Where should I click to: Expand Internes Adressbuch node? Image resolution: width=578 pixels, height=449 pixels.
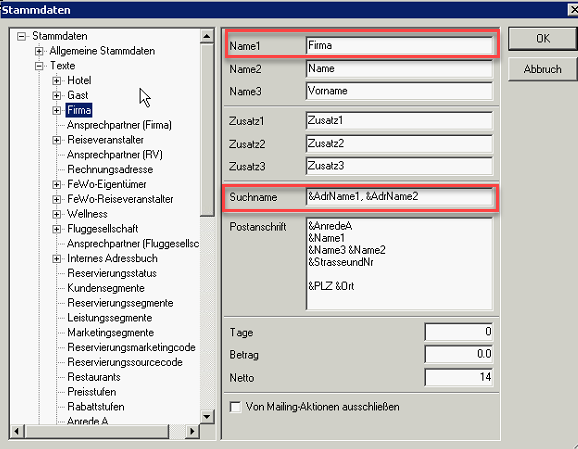[x=56, y=259]
